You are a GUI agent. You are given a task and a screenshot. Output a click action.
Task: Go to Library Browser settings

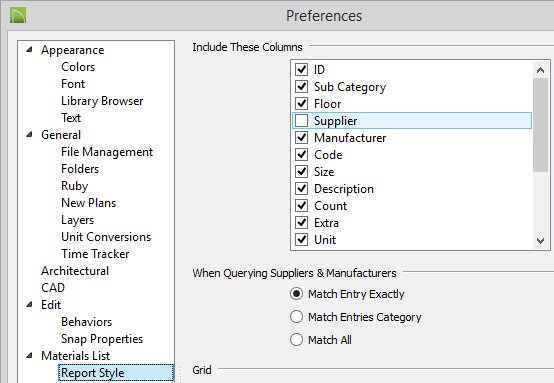[102, 101]
